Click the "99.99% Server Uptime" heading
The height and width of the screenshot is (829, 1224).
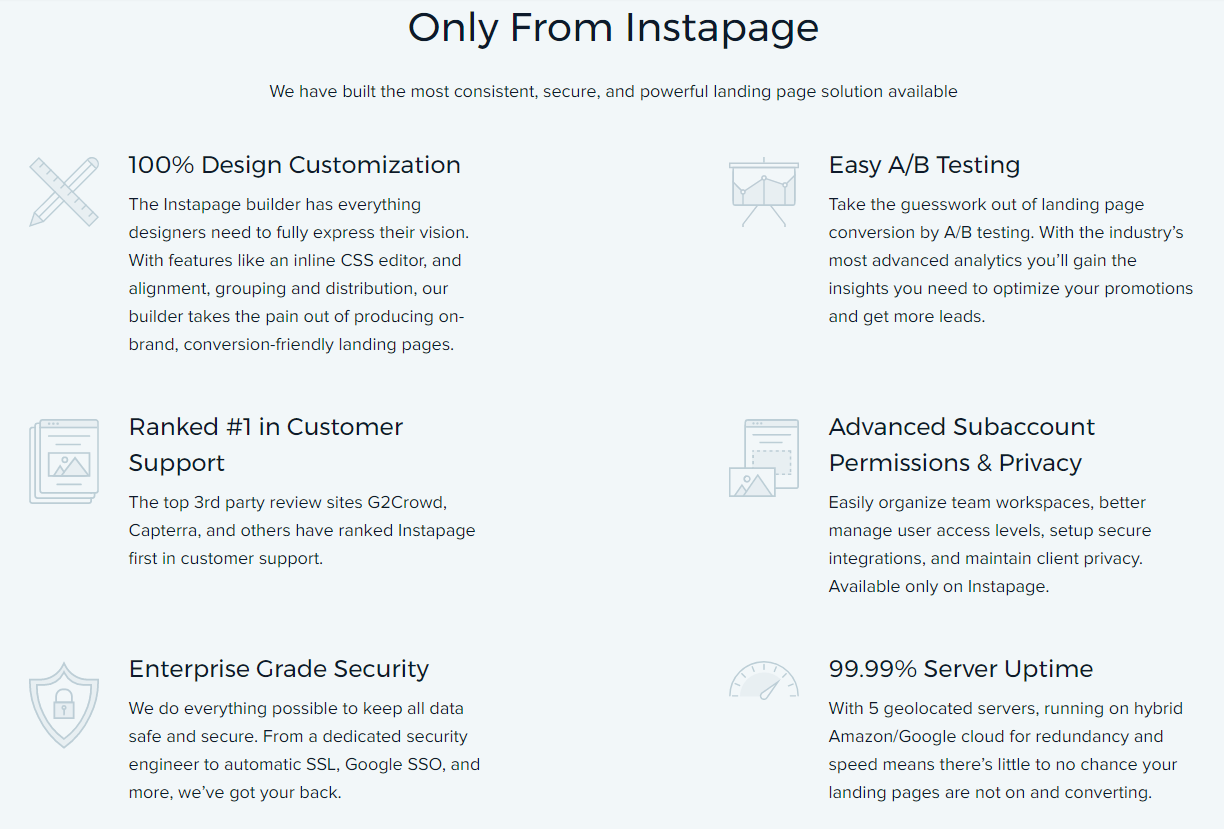[x=961, y=669]
